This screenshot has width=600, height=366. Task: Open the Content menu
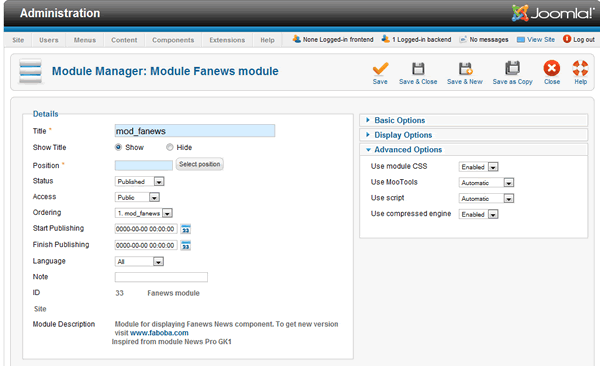coord(124,40)
